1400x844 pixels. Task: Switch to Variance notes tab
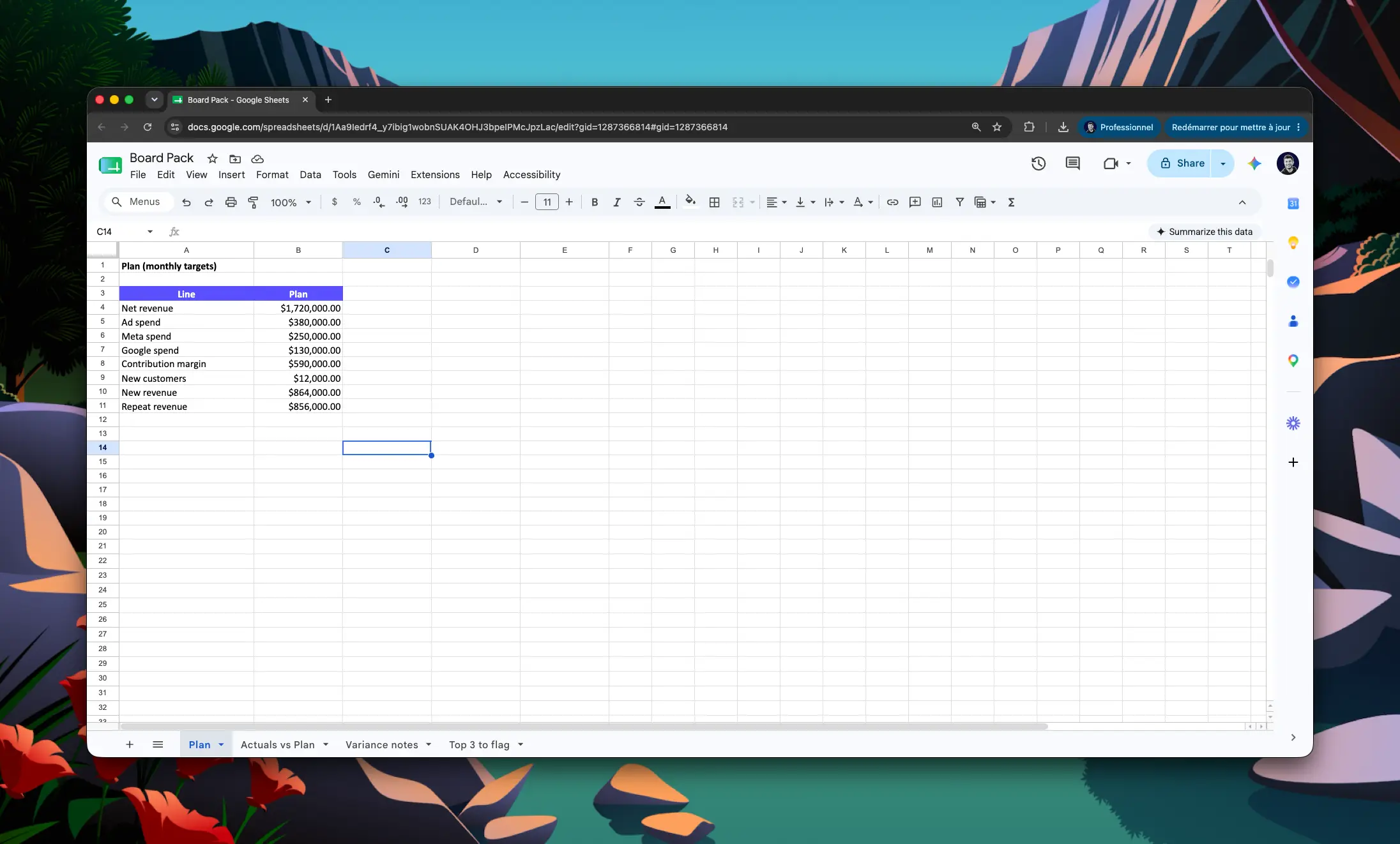tap(382, 745)
